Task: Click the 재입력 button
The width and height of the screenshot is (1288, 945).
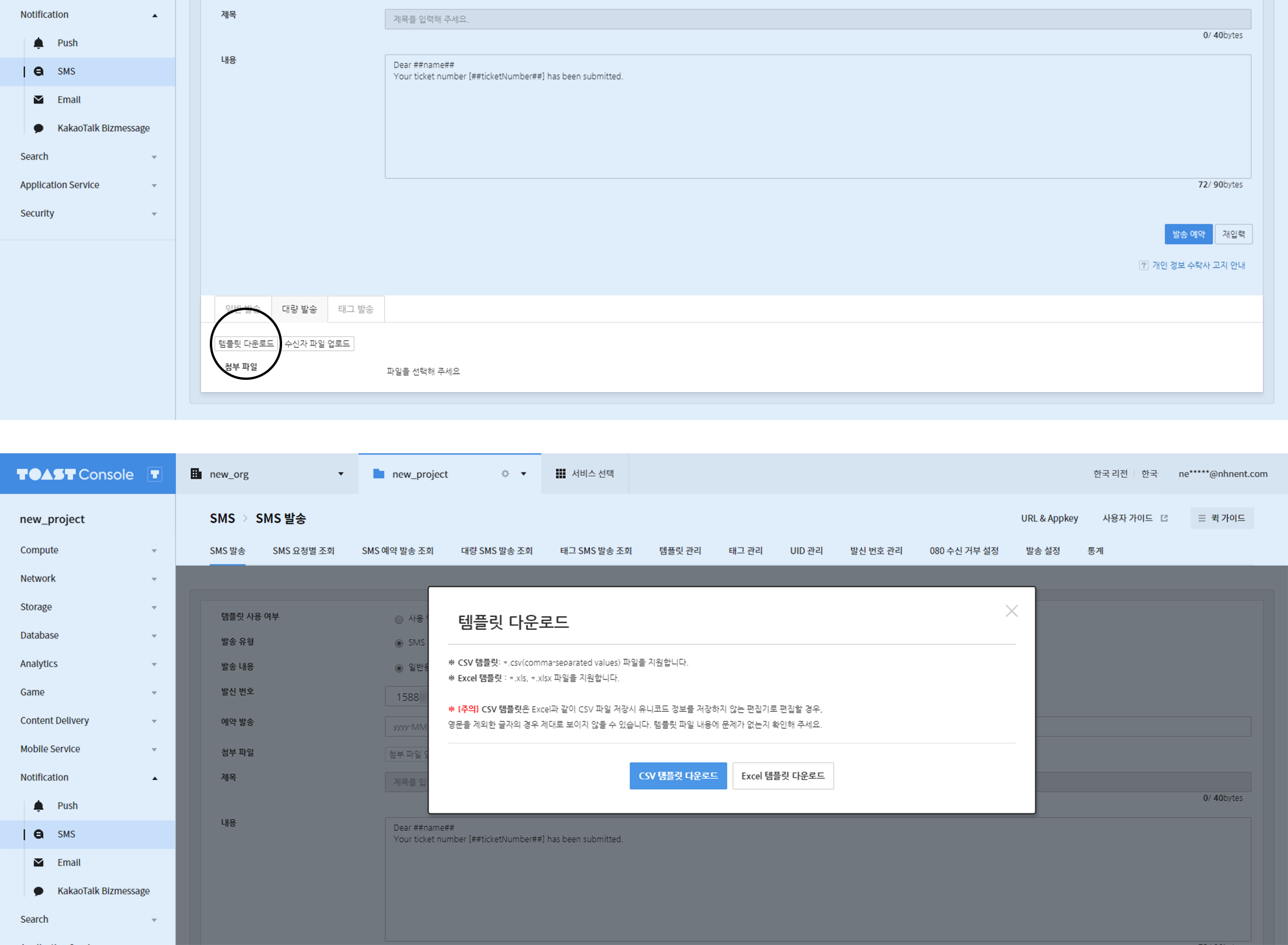Action: pyautogui.click(x=1233, y=234)
